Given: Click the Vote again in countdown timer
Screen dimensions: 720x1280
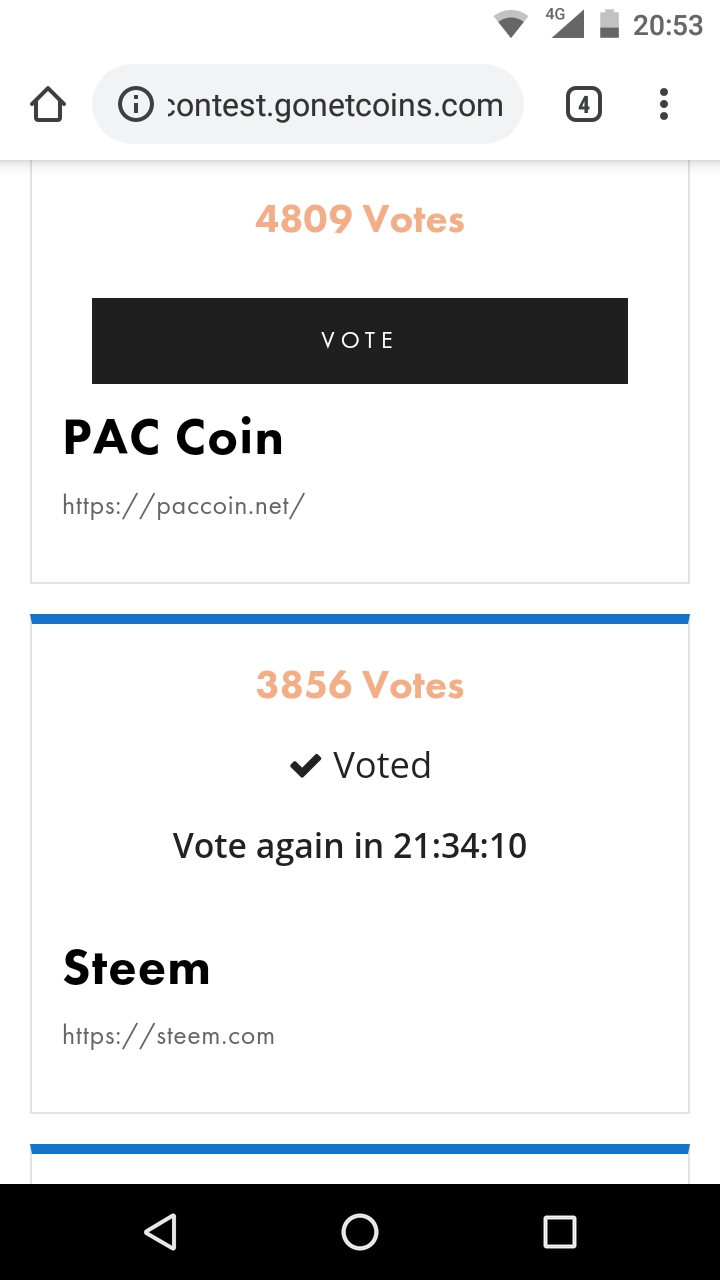Looking at the screenshot, I should pyautogui.click(x=350, y=846).
